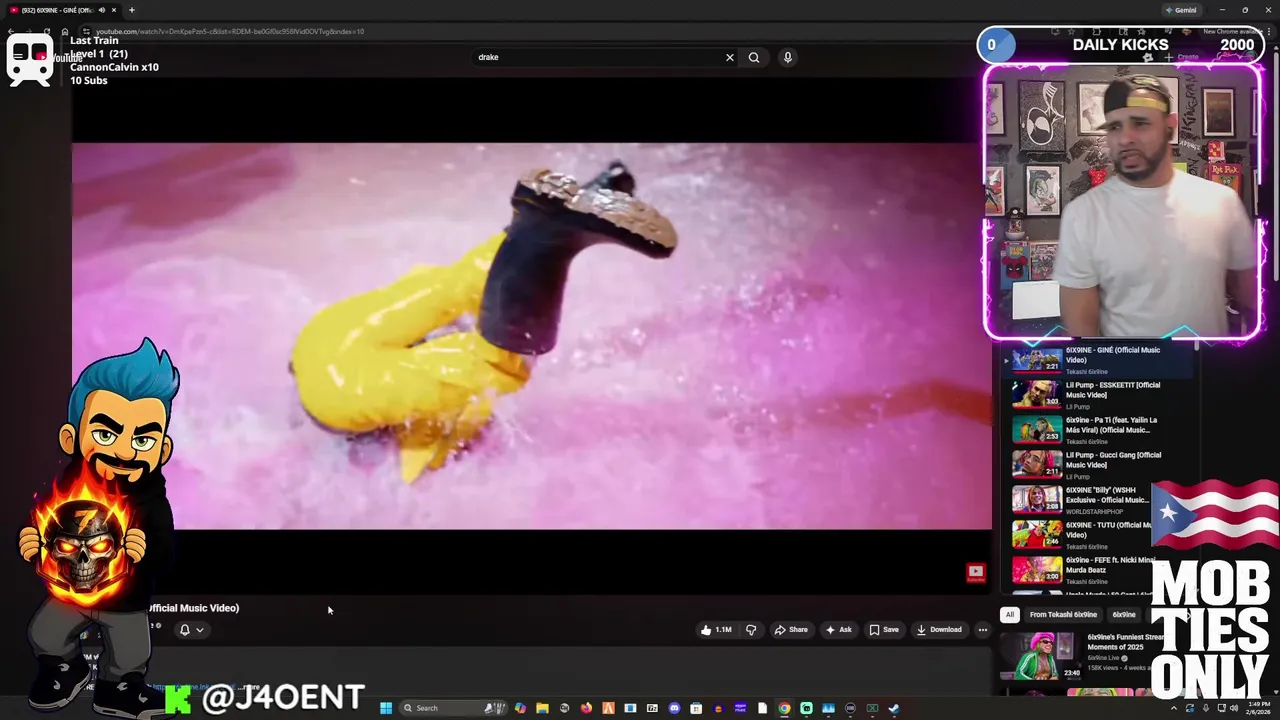Close the 6IX9INE GINÉ browser tab
The height and width of the screenshot is (720, 1280).
114,10
